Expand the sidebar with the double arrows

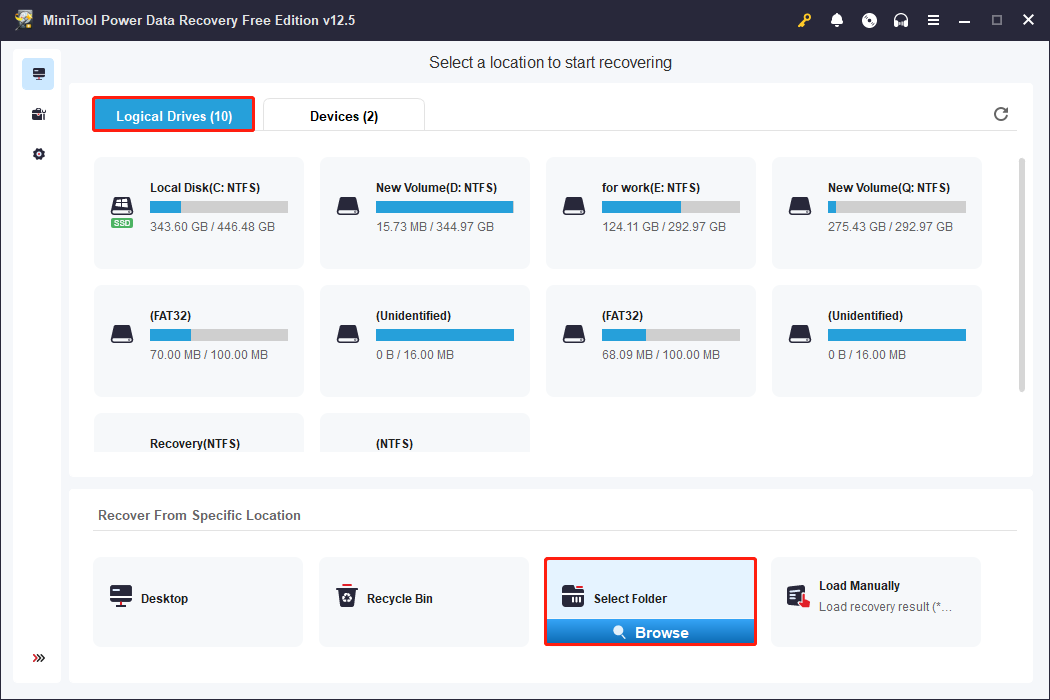pos(38,658)
